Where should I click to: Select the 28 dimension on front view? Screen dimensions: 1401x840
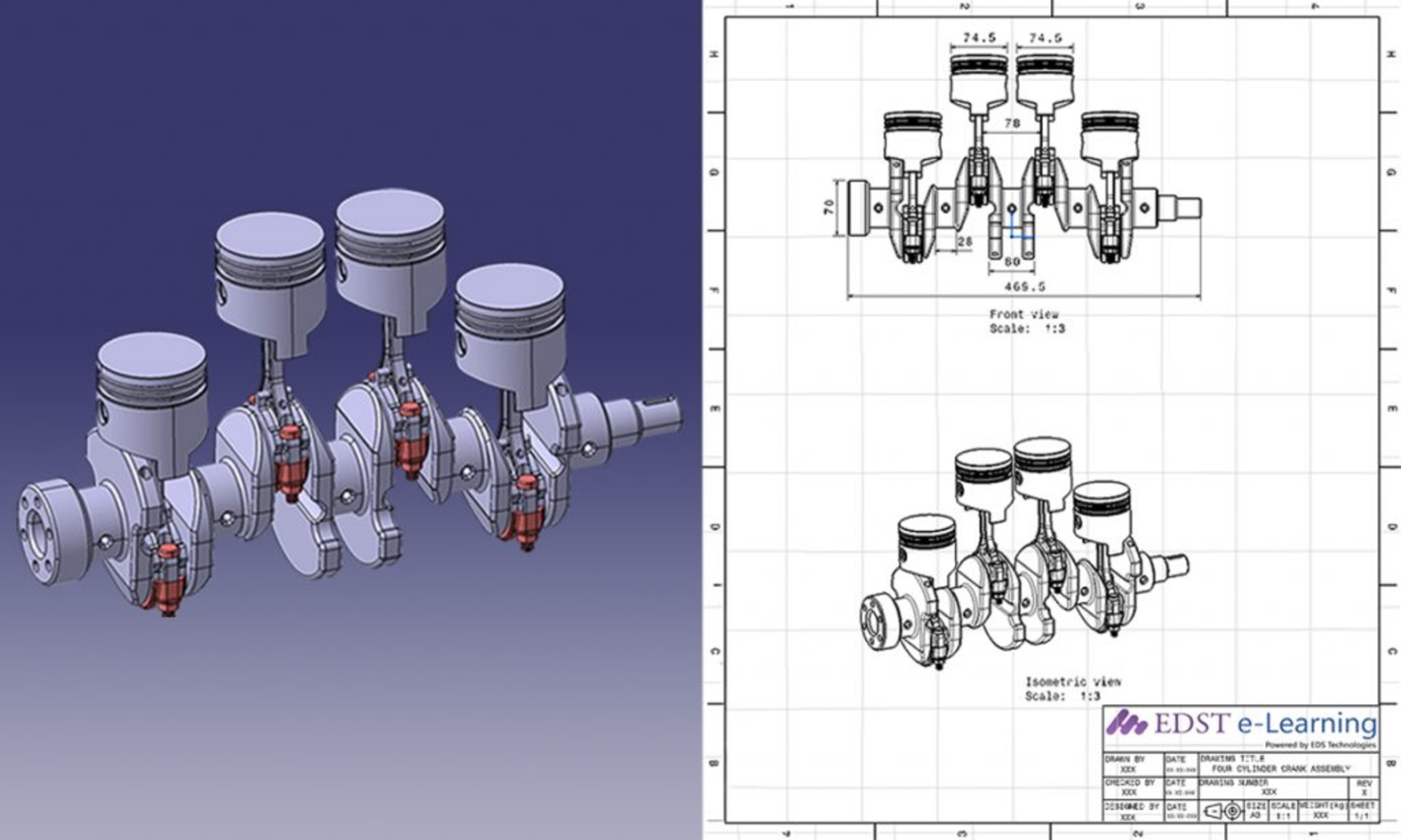click(965, 242)
